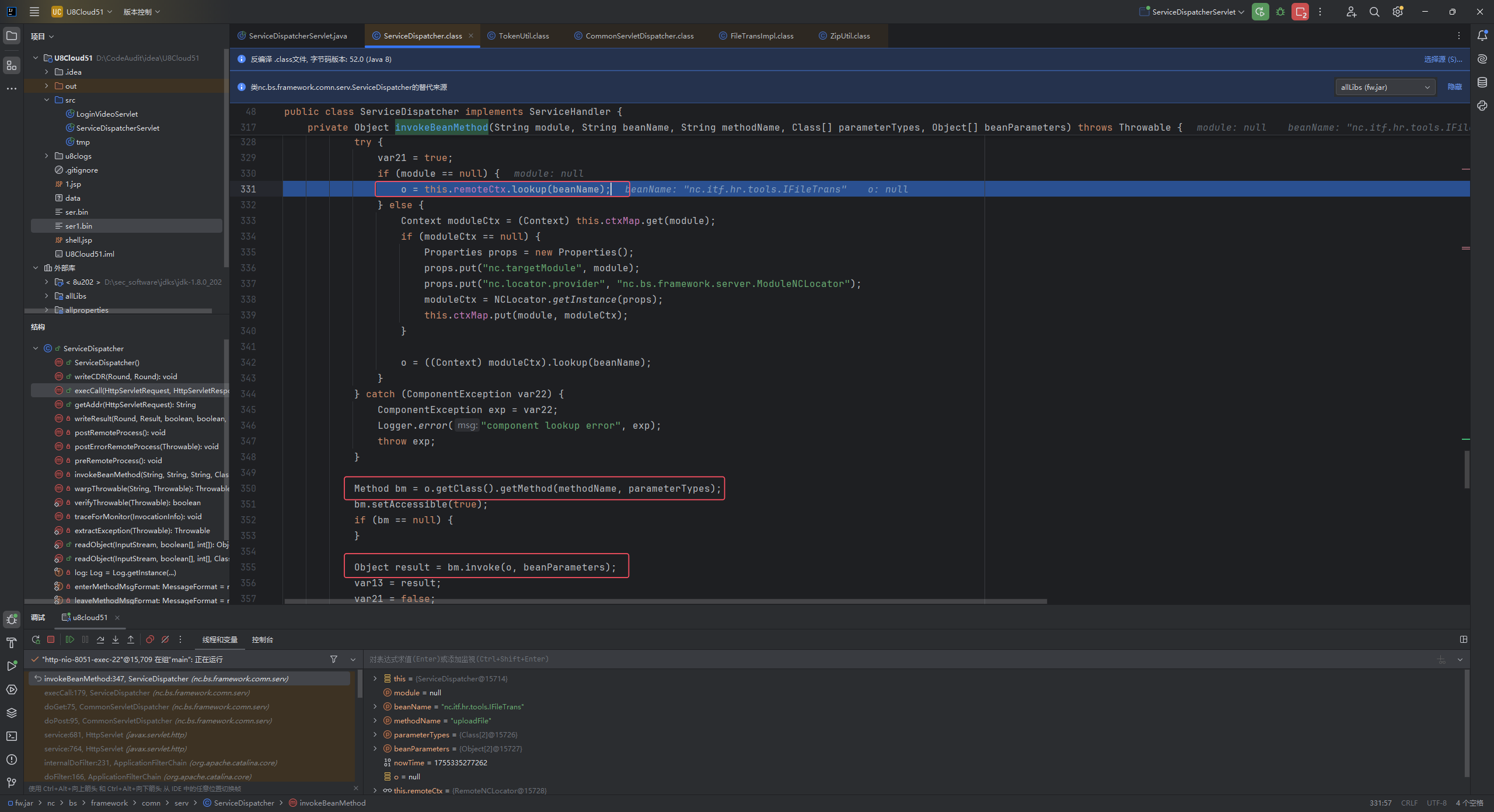
Task: Open the Code With Me icon
Action: coord(1351,12)
